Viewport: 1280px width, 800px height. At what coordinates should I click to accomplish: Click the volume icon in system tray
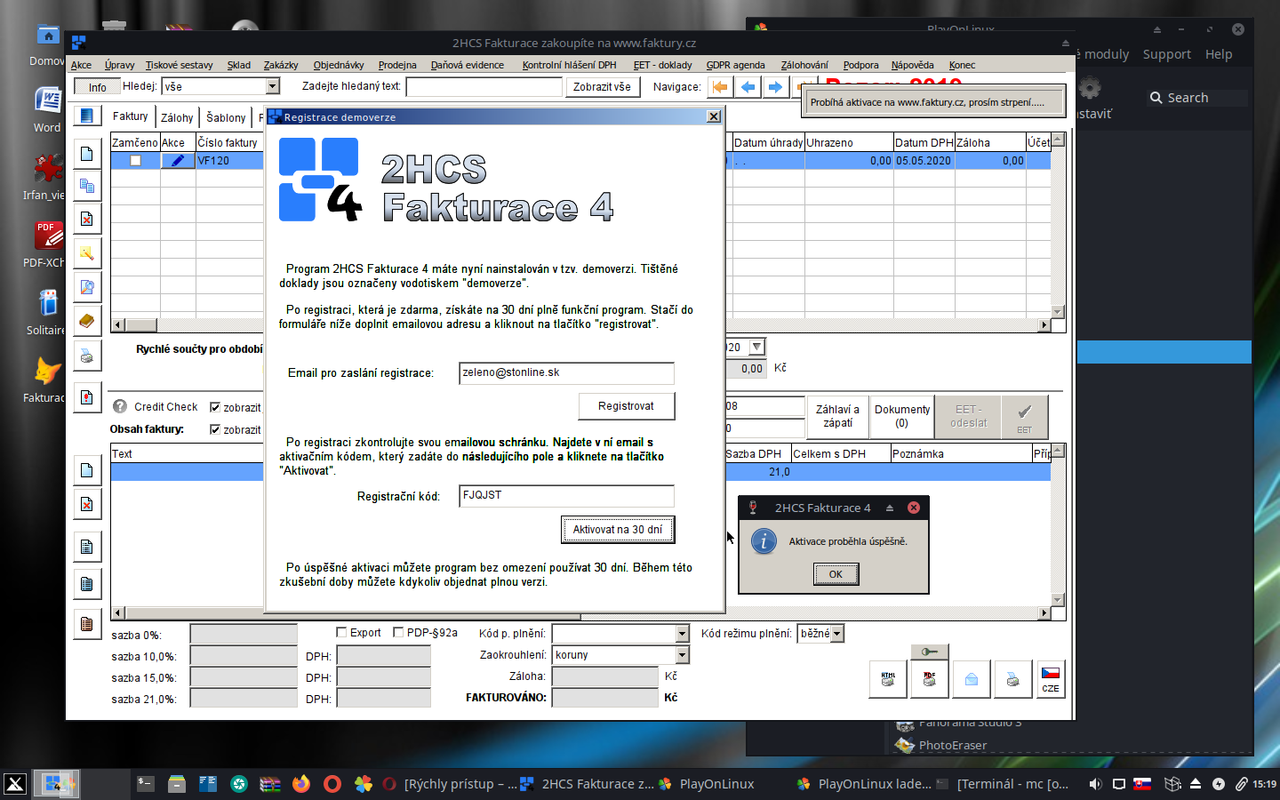click(1095, 784)
